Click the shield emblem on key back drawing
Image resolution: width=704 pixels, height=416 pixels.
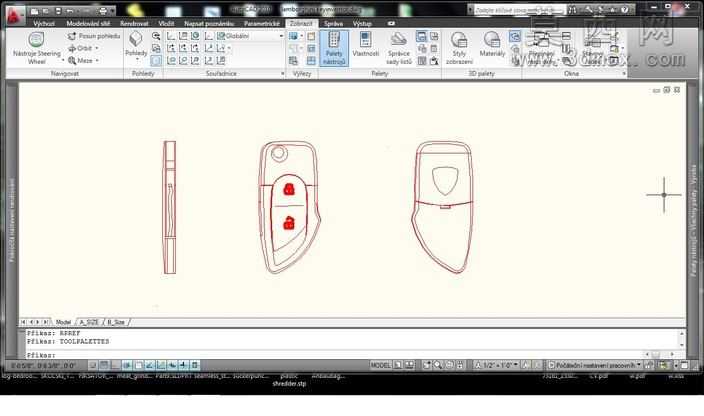(x=445, y=181)
